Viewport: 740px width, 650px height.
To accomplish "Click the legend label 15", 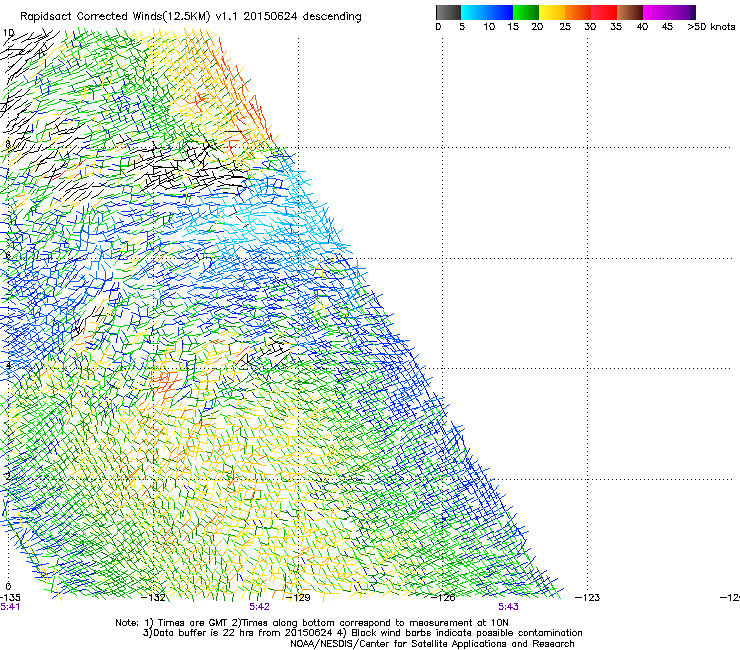I will [x=513, y=27].
